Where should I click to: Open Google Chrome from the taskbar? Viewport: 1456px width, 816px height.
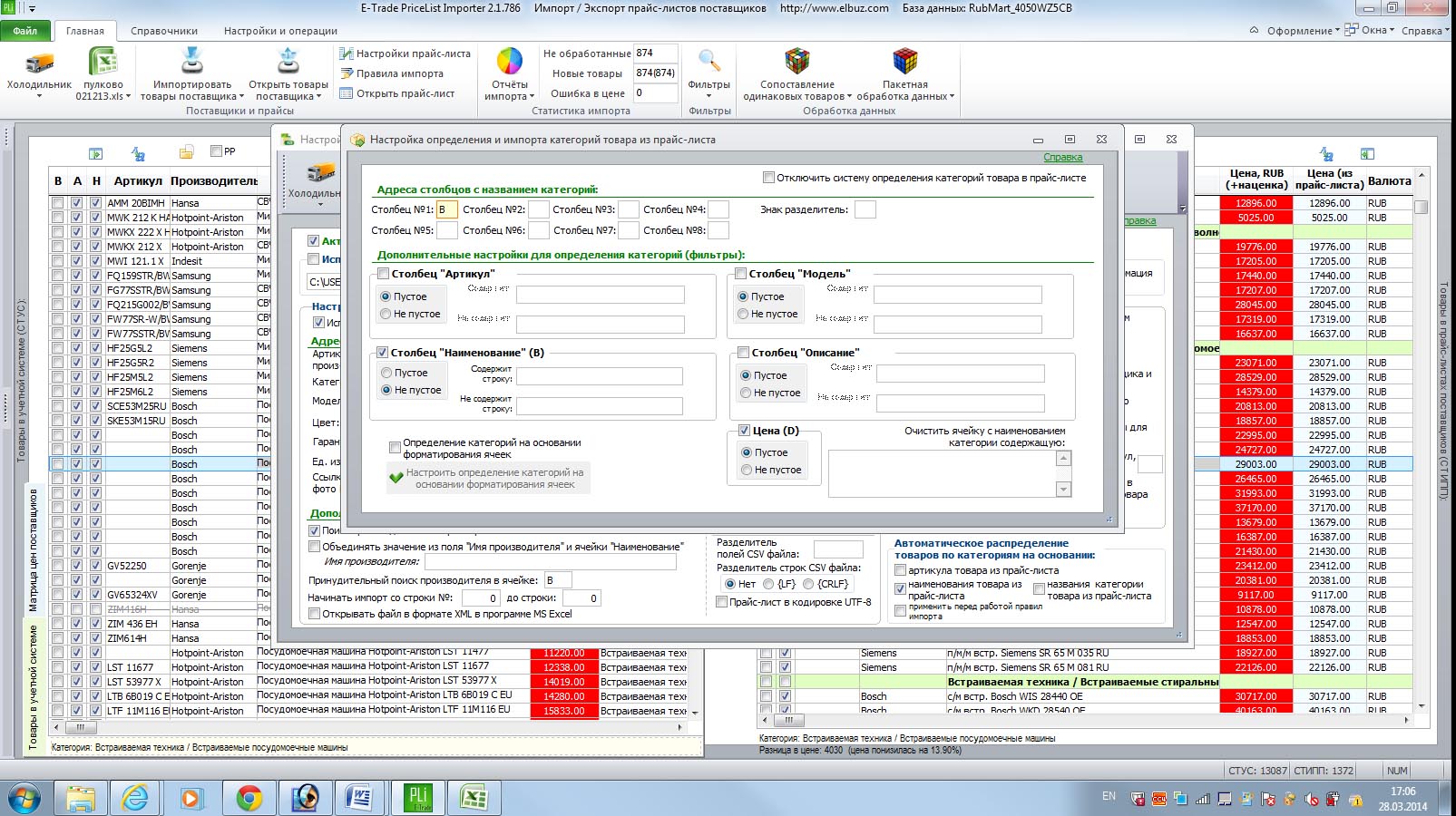249,798
